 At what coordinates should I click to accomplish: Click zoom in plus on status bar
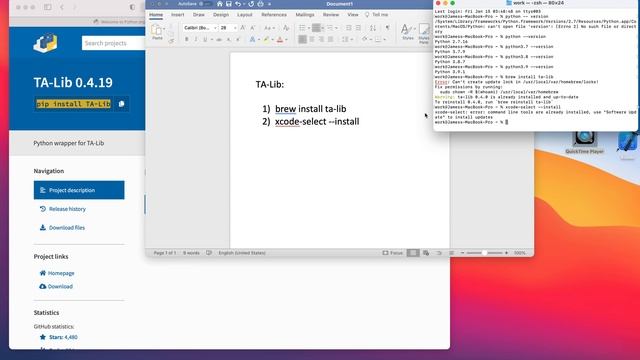tap(507, 253)
